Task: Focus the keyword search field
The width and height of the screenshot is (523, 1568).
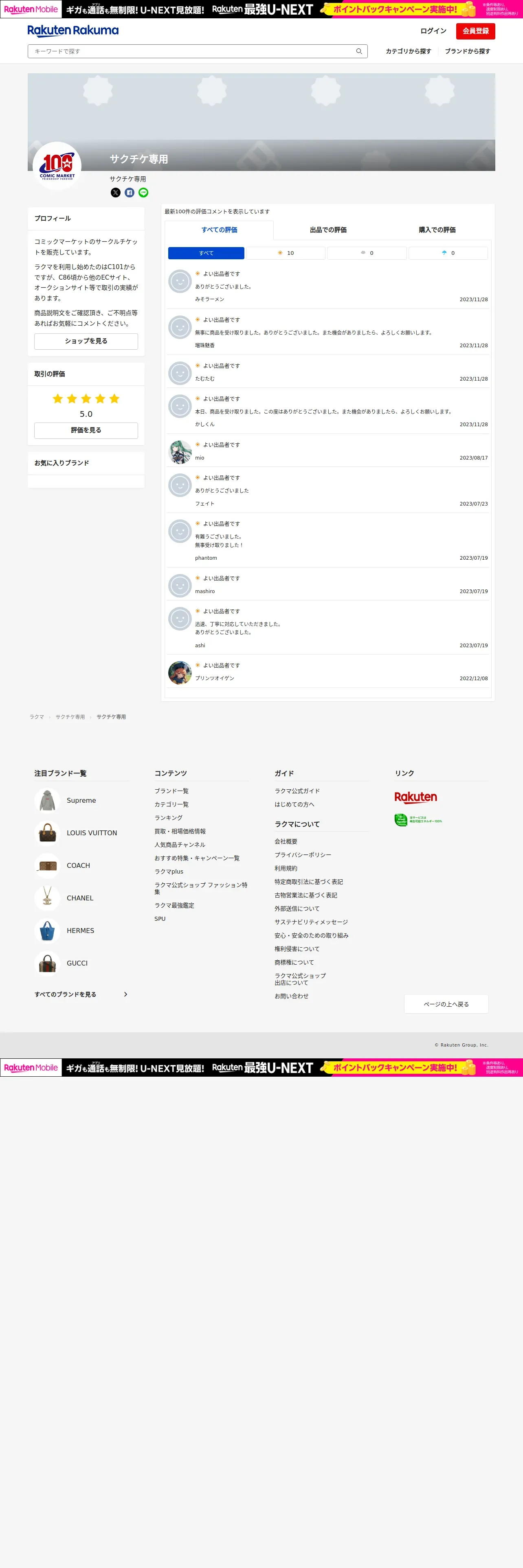Action: tap(197, 51)
